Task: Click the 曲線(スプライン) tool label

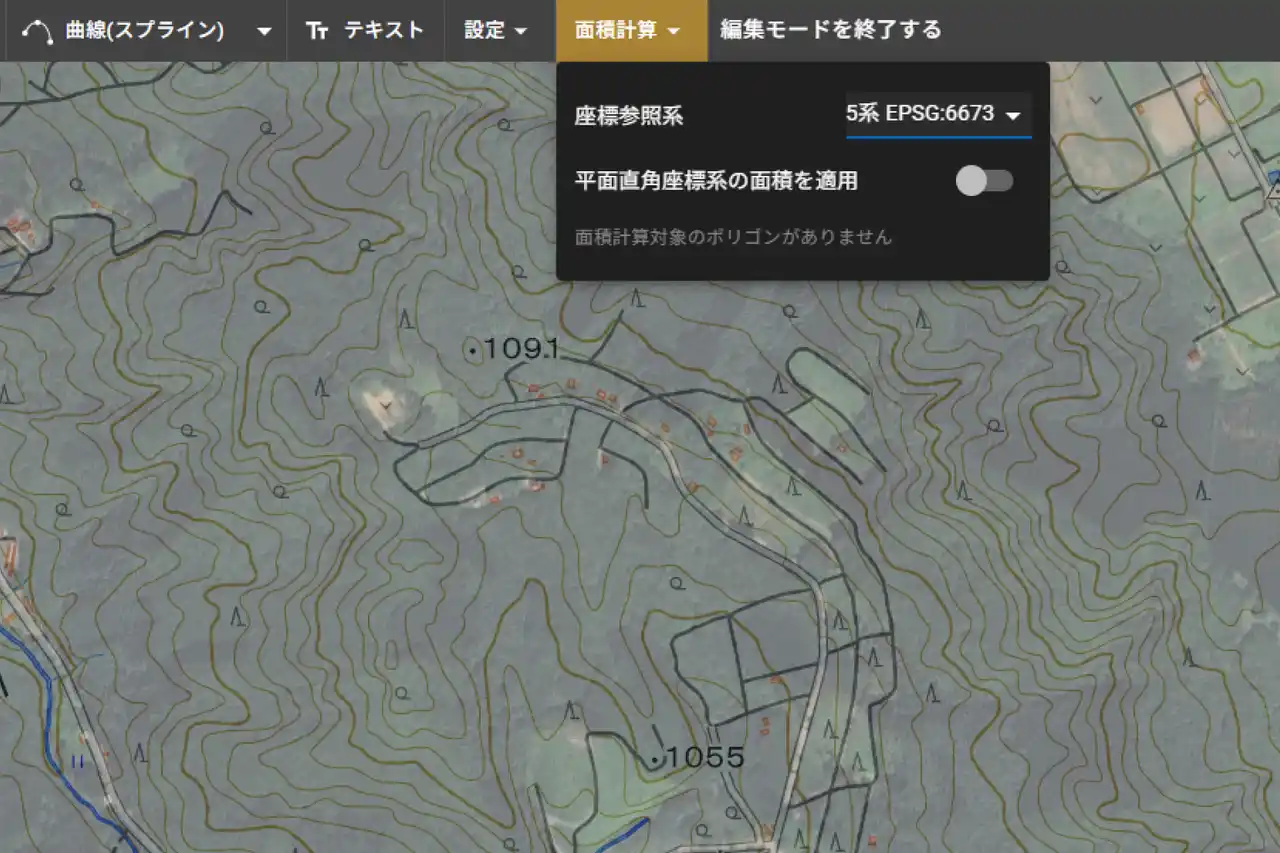Action: [144, 30]
